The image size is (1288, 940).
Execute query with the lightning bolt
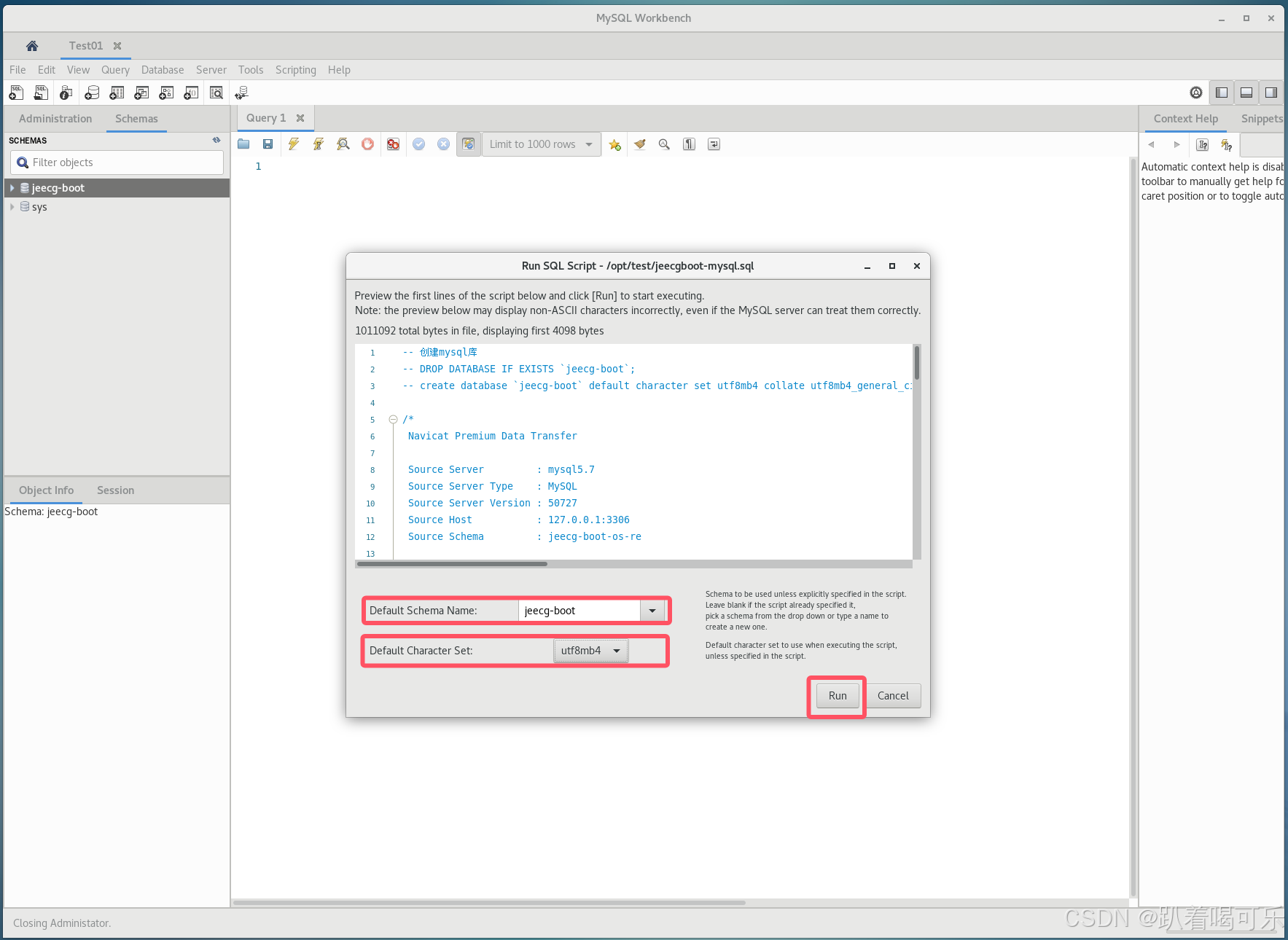(x=294, y=144)
